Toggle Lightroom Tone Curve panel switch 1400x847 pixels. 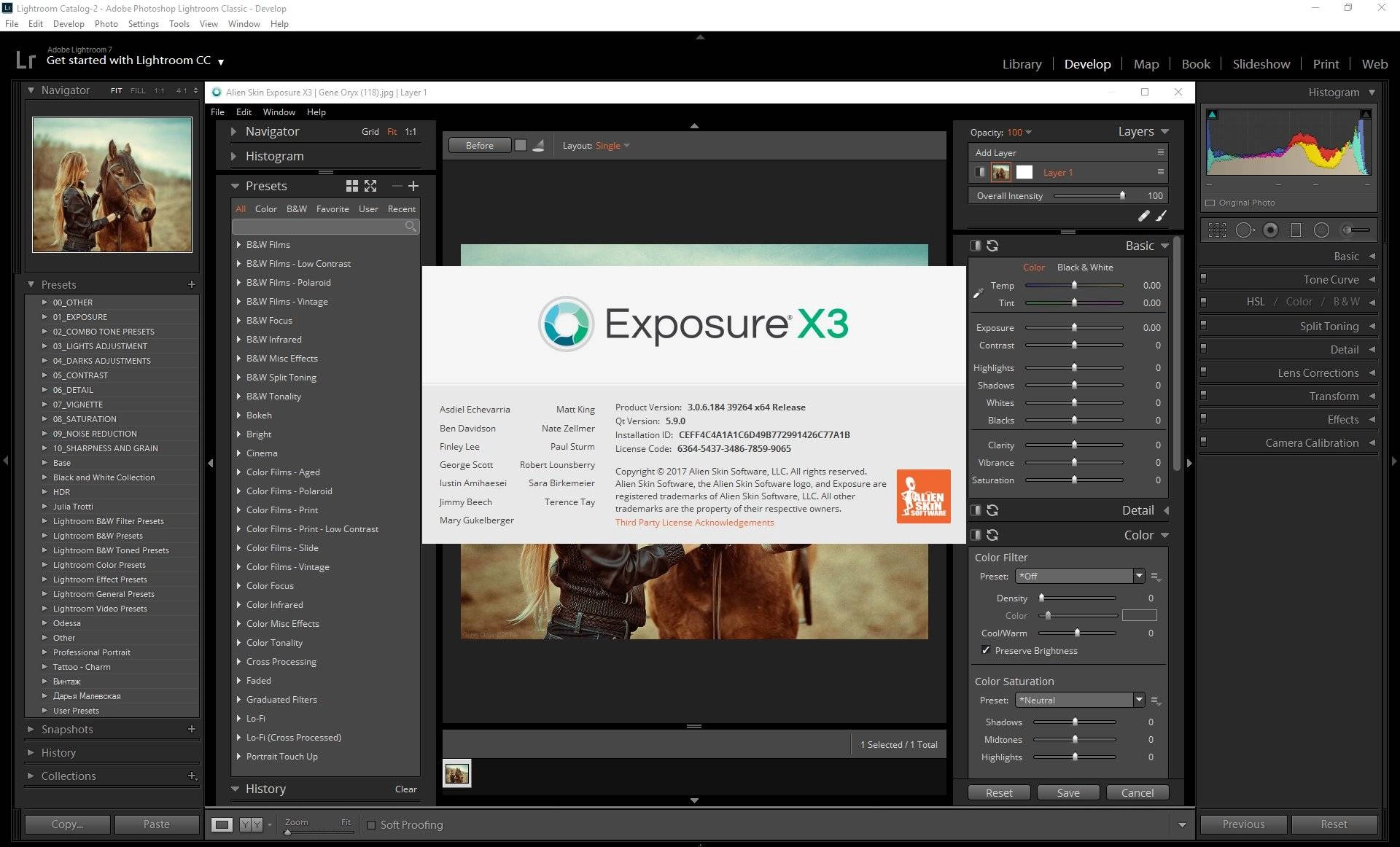coord(1203,278)
